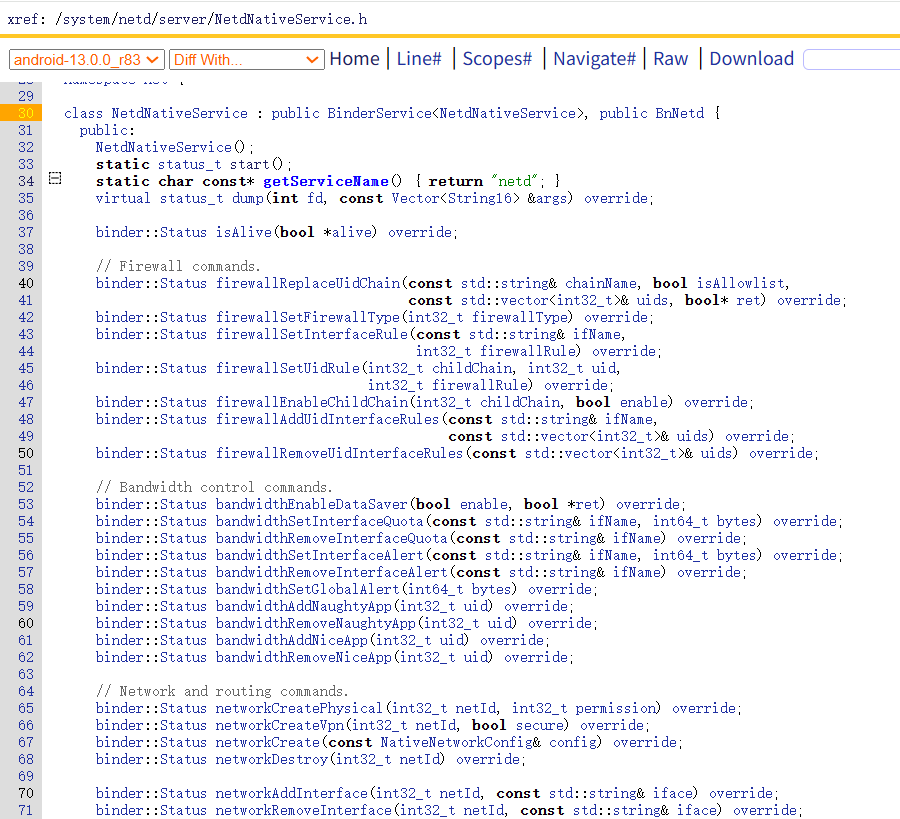Follow the bandwidthEnableDataSaver method link
900x819 pixels.
312,504
